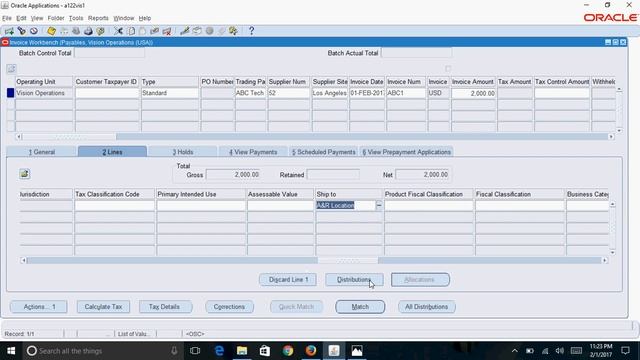Open the folder icon beside the Lines Total
The width and height of the screenshot is (640, 360).
24,174
